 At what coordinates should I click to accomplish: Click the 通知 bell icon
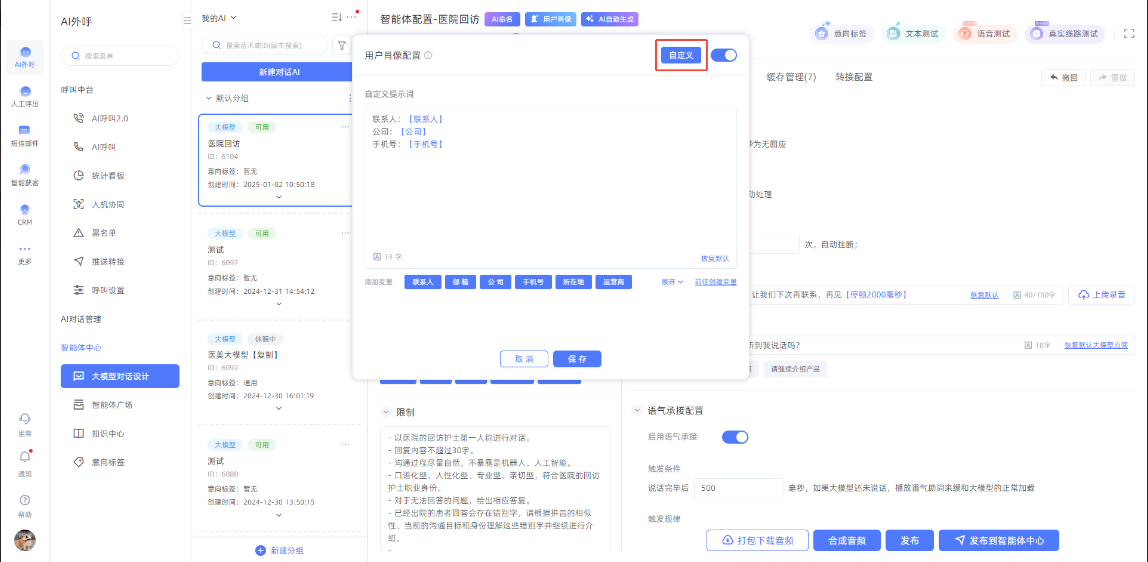pyautogui.click(x=24, y=460)
